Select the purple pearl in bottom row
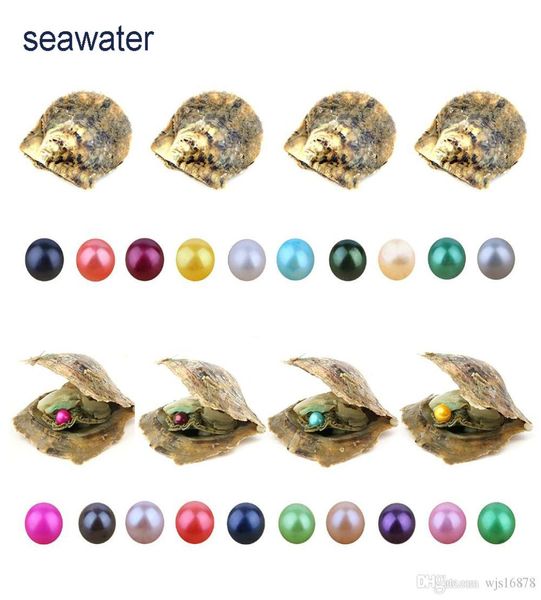Screen dimensions: 541x600 [397, 523]
